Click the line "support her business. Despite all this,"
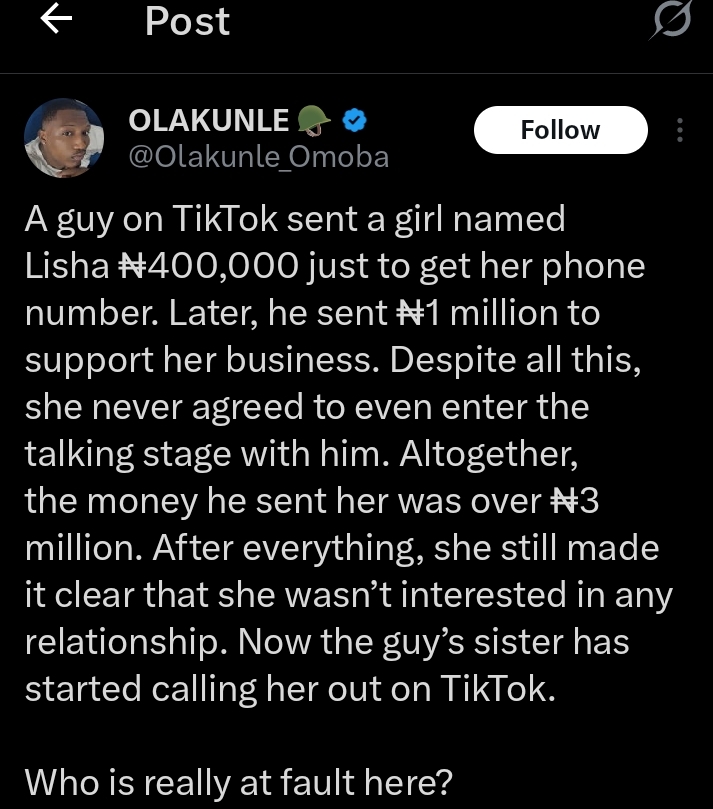This screenshot has height=809, width=713. pyautogui.click(x=331, y=360)
